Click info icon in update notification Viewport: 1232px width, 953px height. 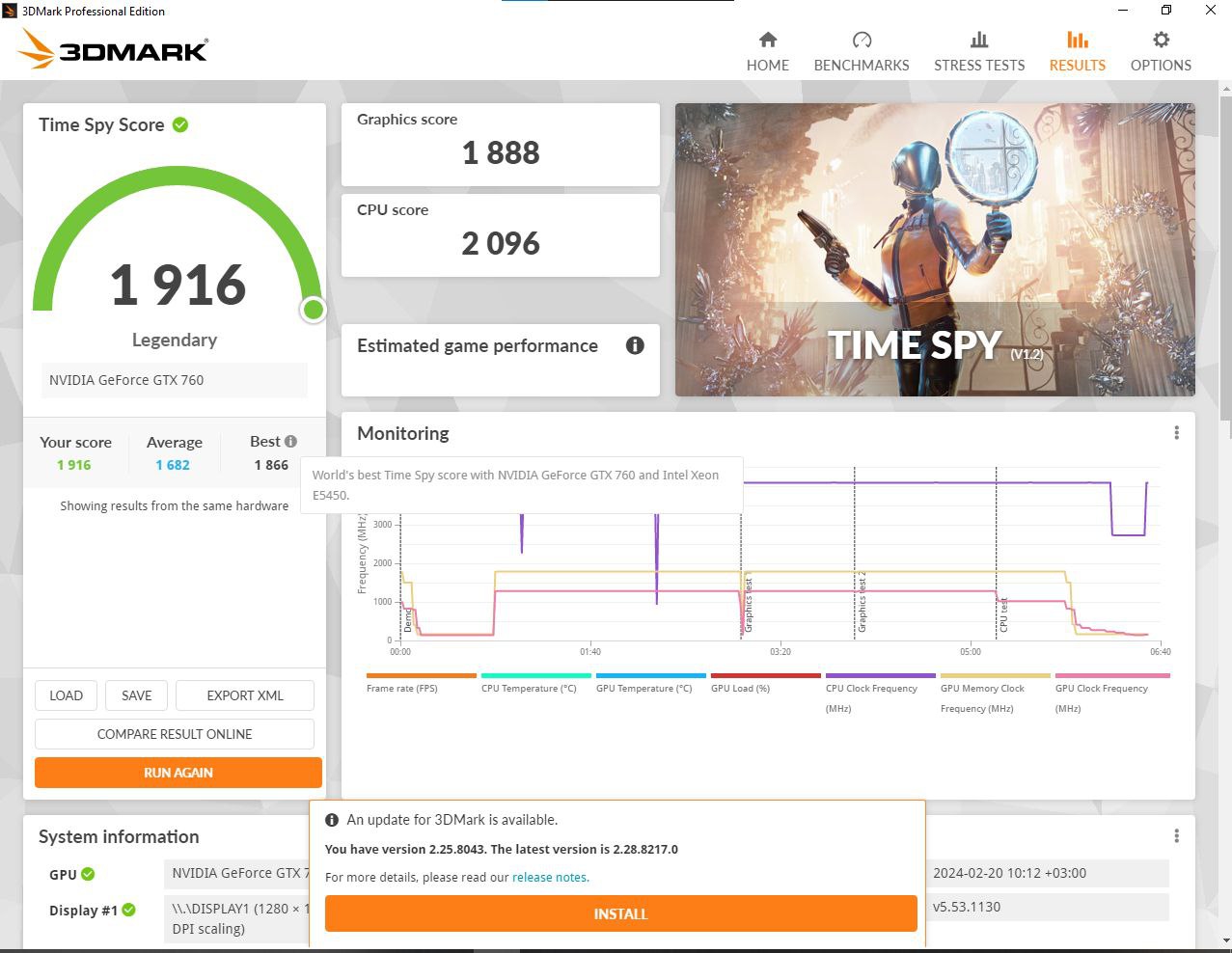pyautogui.click(x=332, y=820)
